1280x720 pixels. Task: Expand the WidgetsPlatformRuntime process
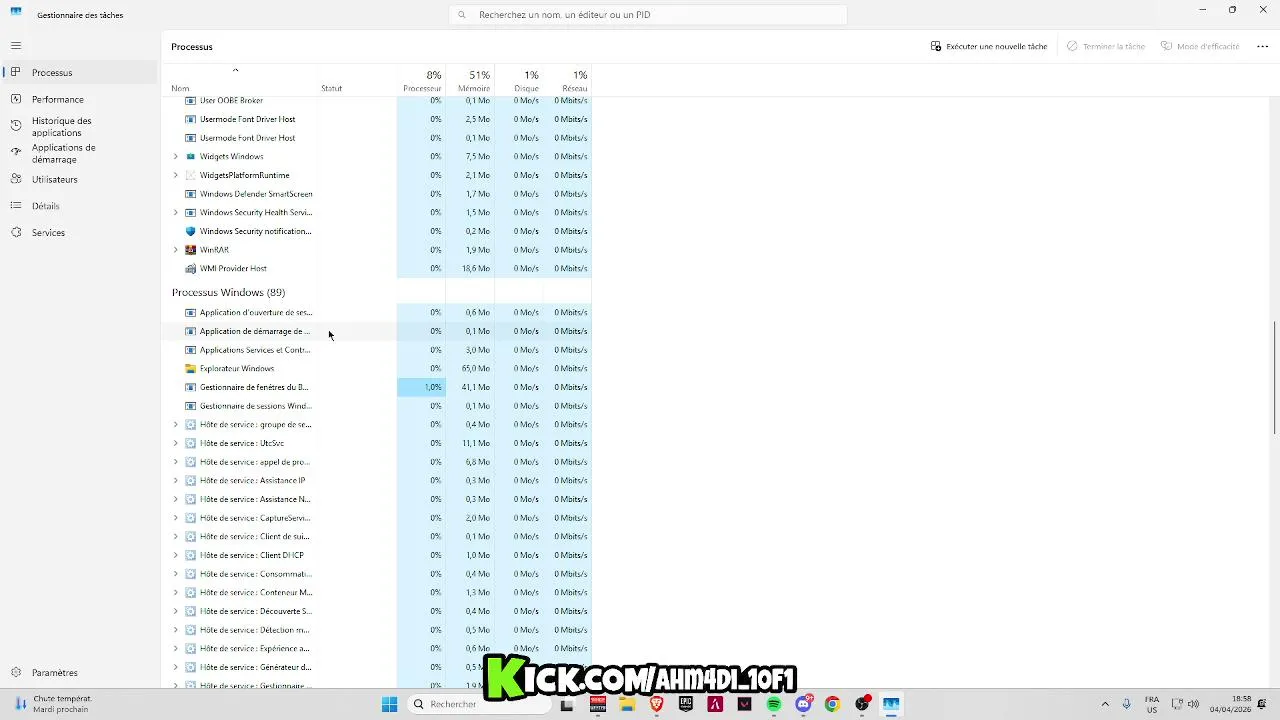click(176, 175)
